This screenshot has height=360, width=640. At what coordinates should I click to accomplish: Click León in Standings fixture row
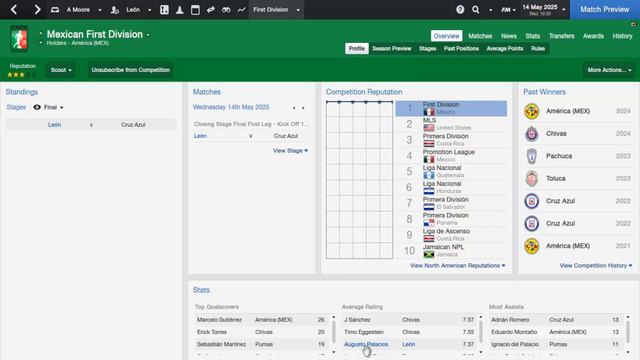54,125
